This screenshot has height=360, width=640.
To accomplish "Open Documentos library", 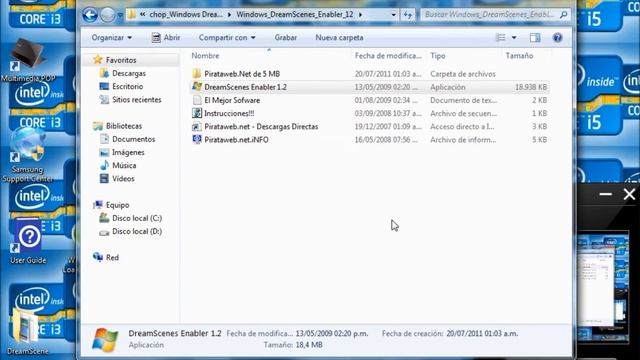I will point(133,139).
